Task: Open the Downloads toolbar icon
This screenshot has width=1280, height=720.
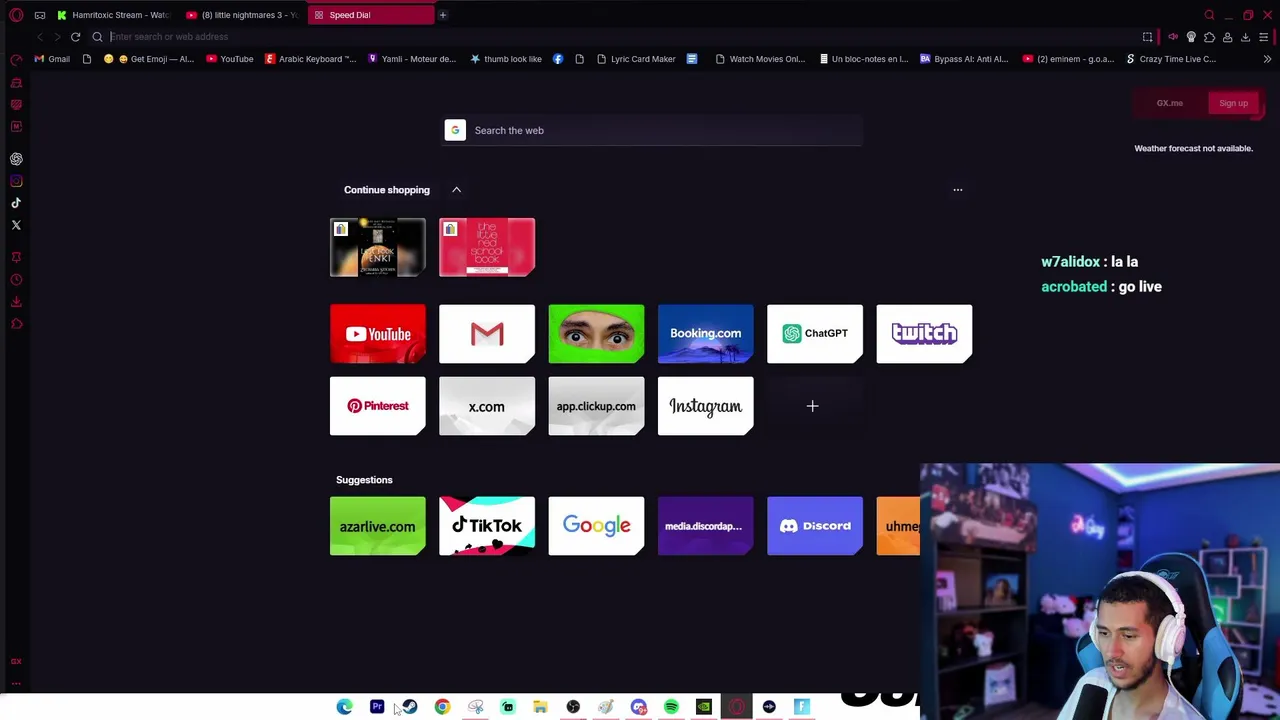Action: coord(1245,37)
